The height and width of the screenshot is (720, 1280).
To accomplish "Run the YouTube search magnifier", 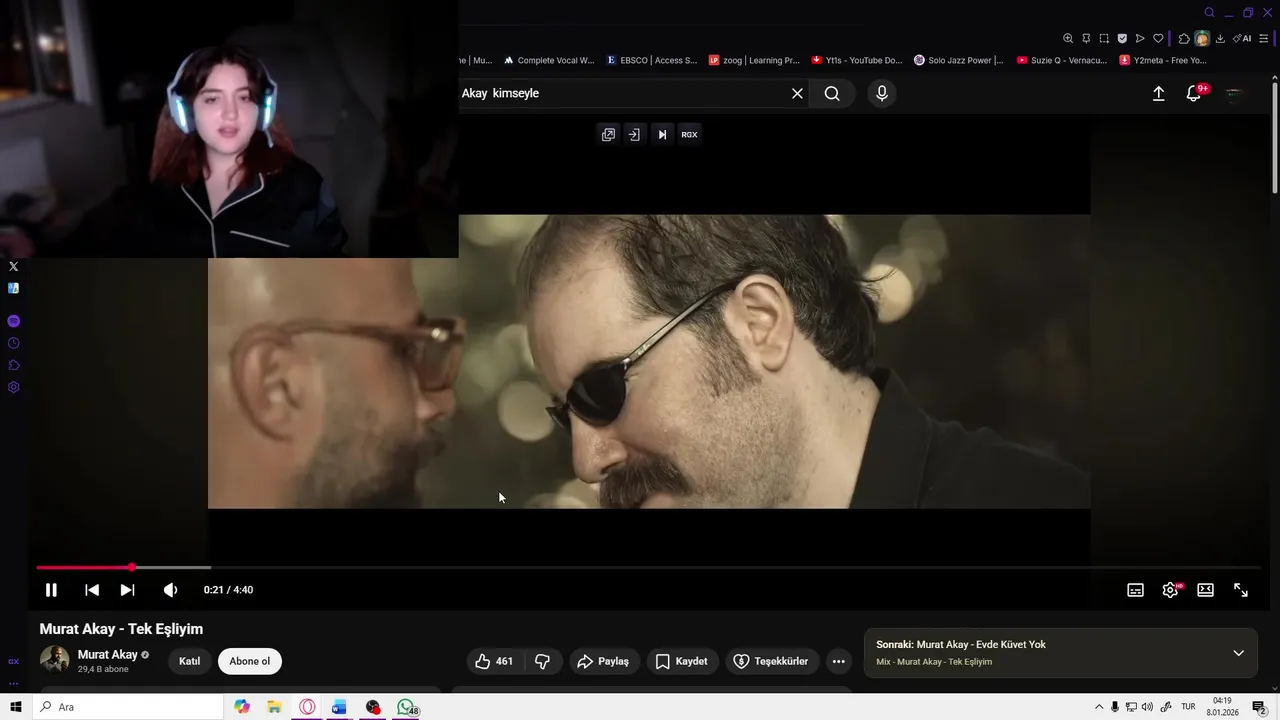I will tap(832, 93).
